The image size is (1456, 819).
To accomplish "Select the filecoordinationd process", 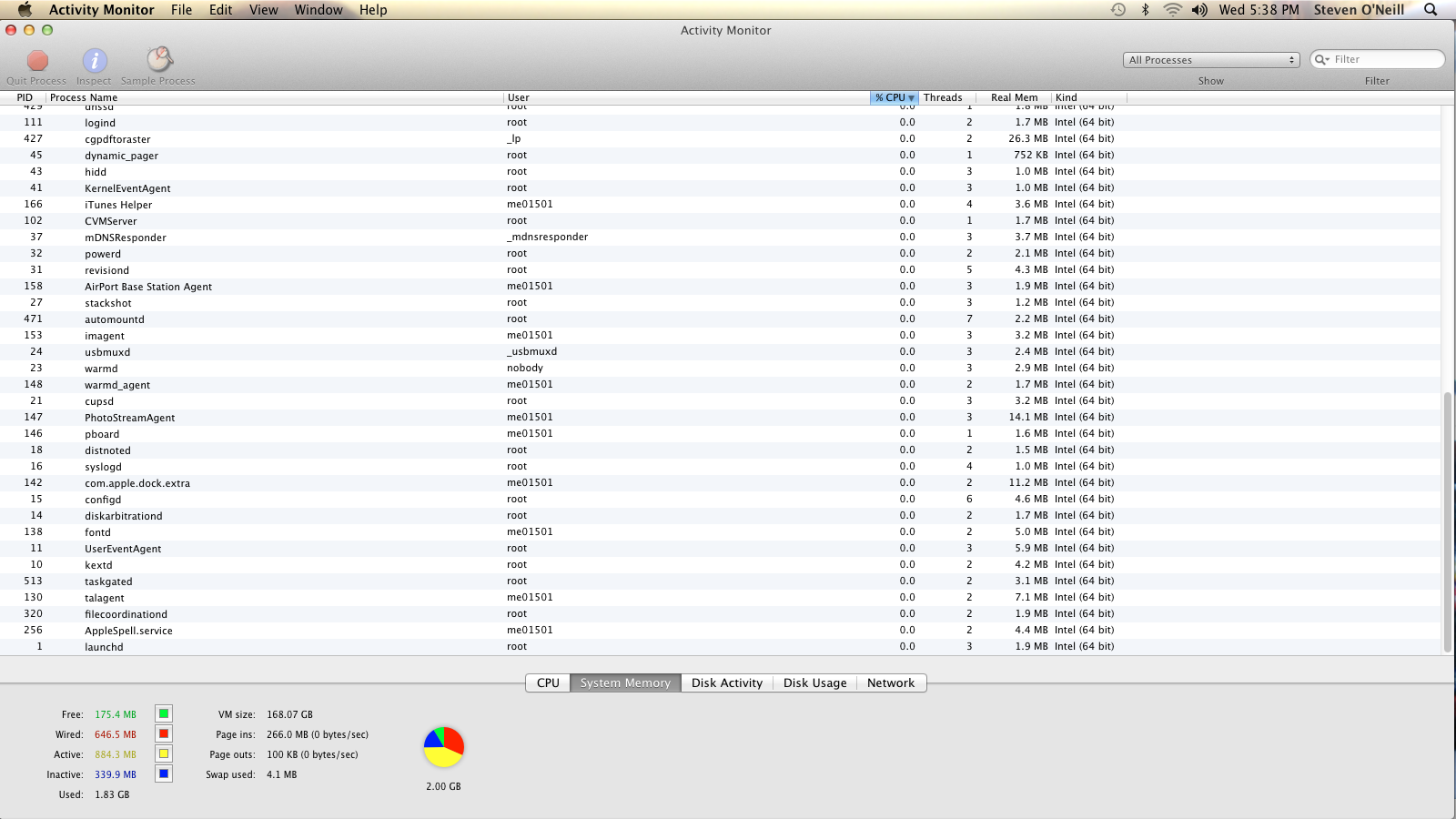I will click(x=721, y=613).
